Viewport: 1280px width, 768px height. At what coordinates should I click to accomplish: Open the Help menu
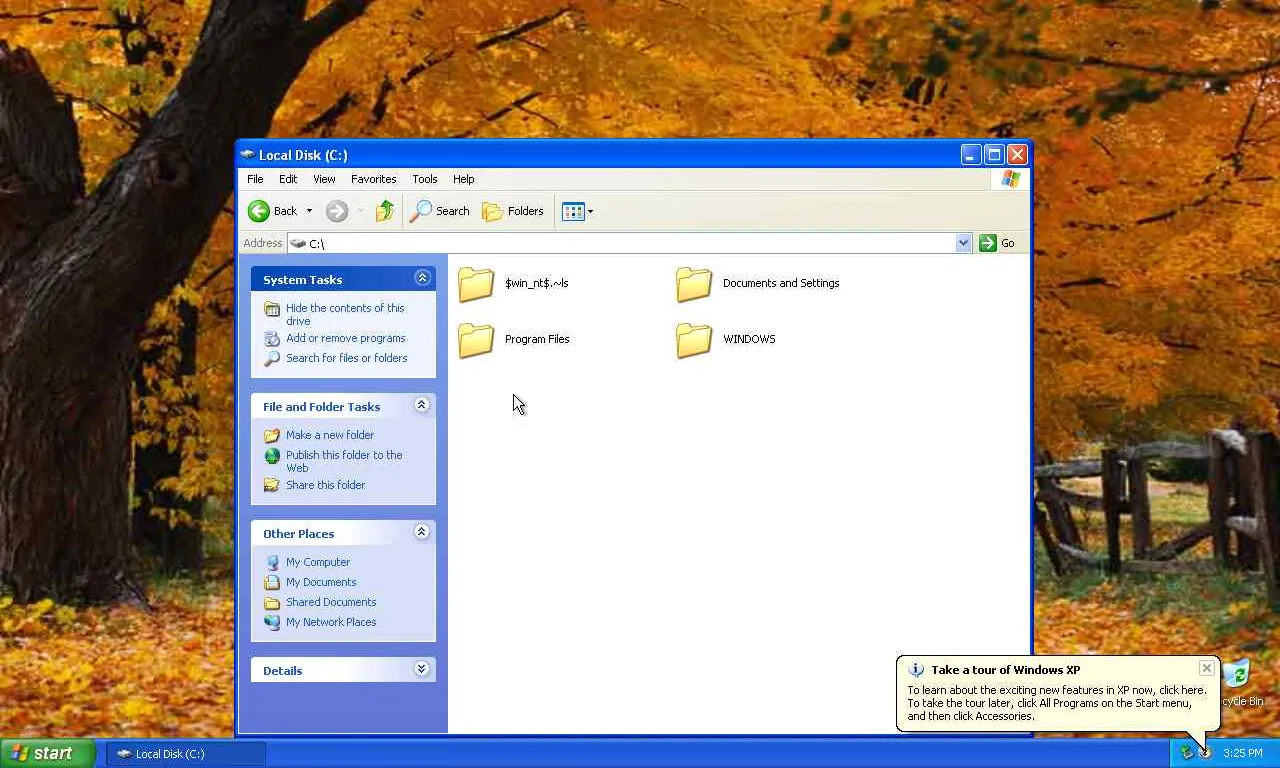(x=464, y=179)
